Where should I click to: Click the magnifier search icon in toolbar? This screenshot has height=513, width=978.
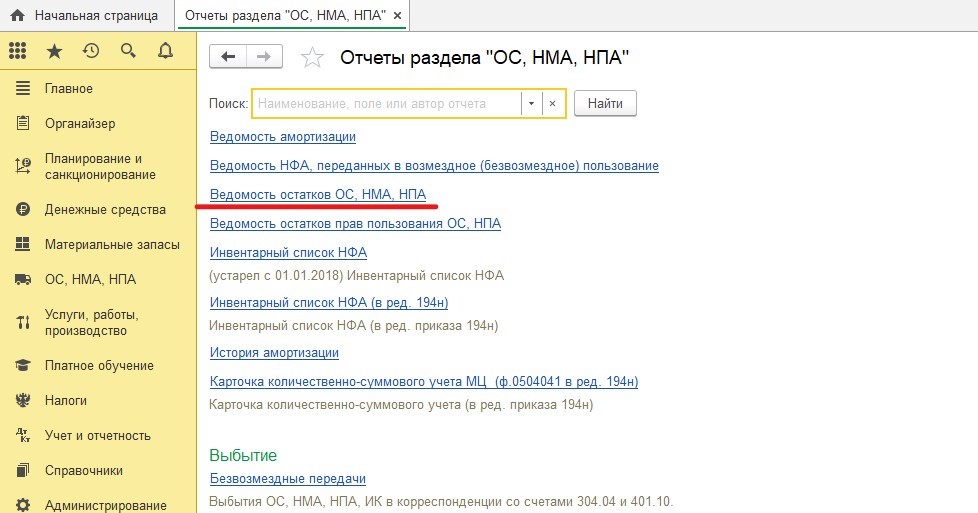(x=128, y=51)
